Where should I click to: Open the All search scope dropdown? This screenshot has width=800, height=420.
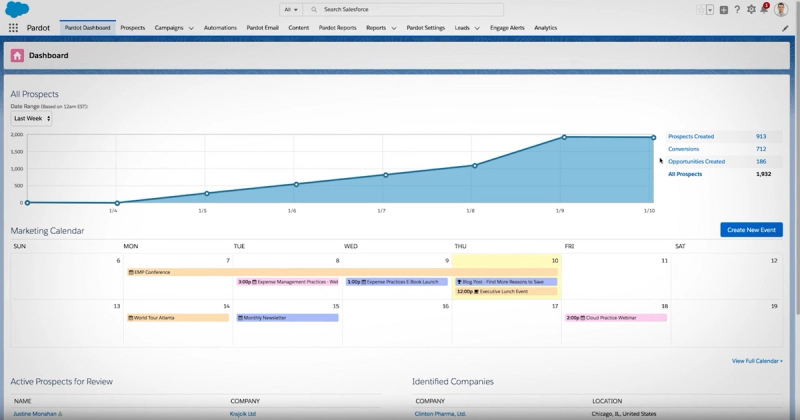tap(291, 9)
